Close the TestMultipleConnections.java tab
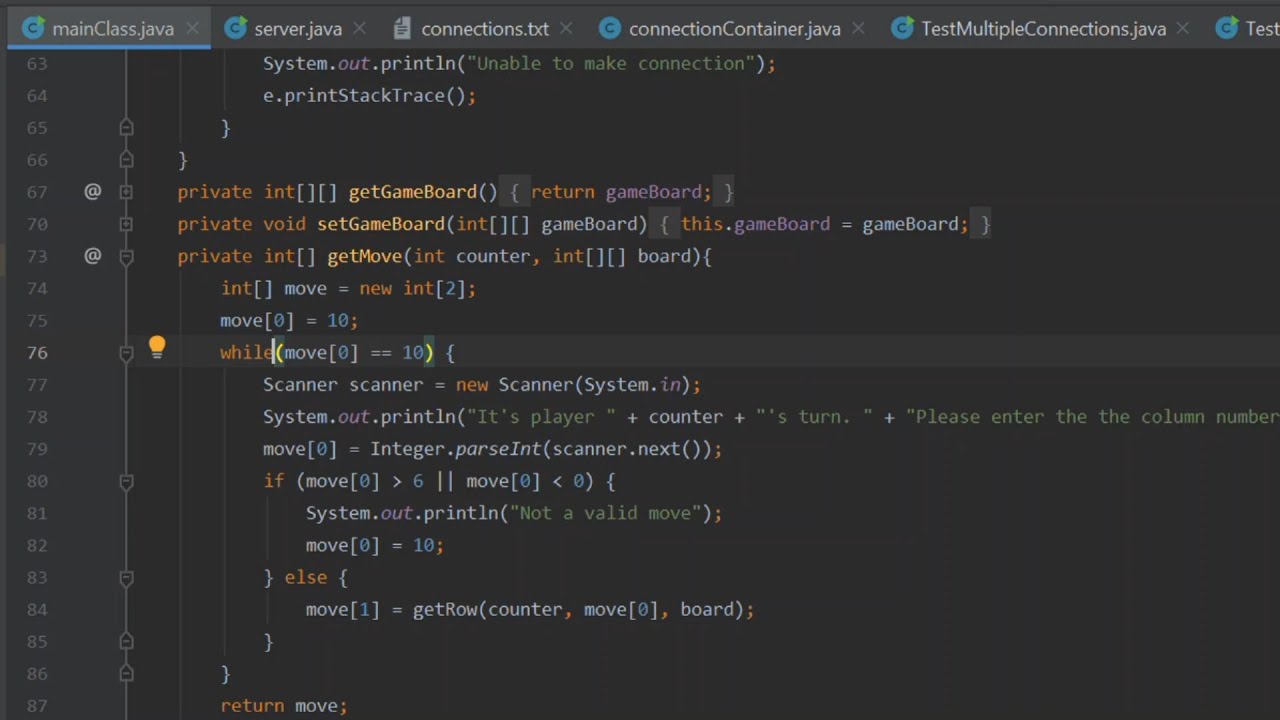Image resolution: width=1280 pixels, height=720 pixels. point(1185,29)
